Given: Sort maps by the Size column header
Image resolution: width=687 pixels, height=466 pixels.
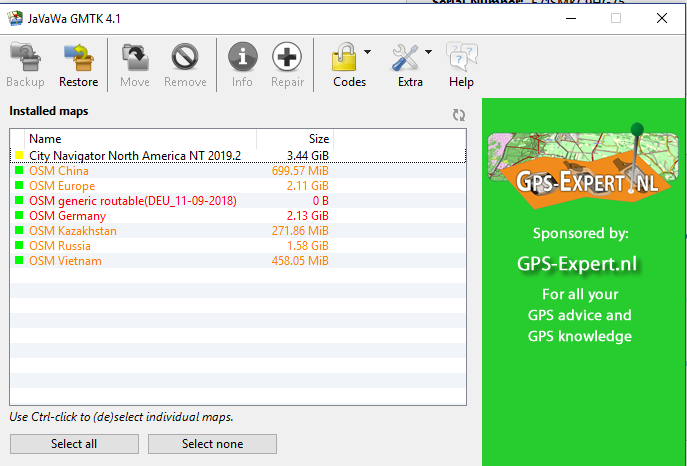Looking at the screenshot, I should pos(295,139).
